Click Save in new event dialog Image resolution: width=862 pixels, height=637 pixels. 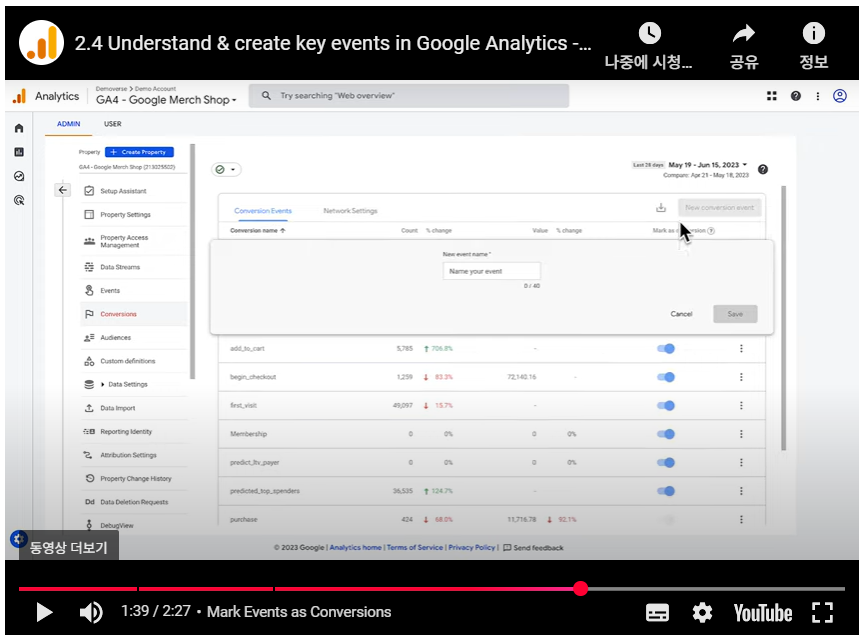(x=735, y=314)
